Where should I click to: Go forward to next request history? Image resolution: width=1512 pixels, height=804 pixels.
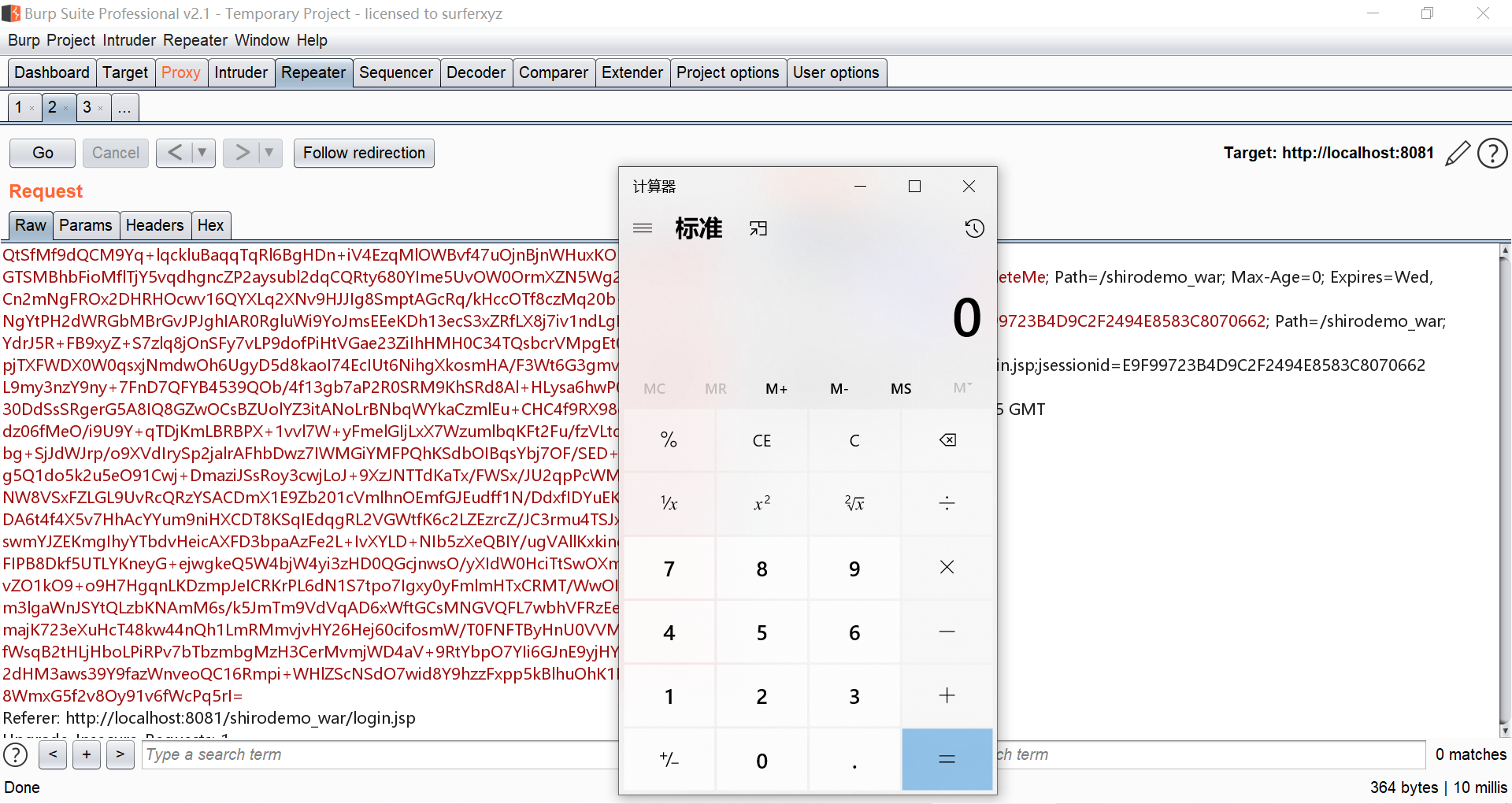point(241,153)
